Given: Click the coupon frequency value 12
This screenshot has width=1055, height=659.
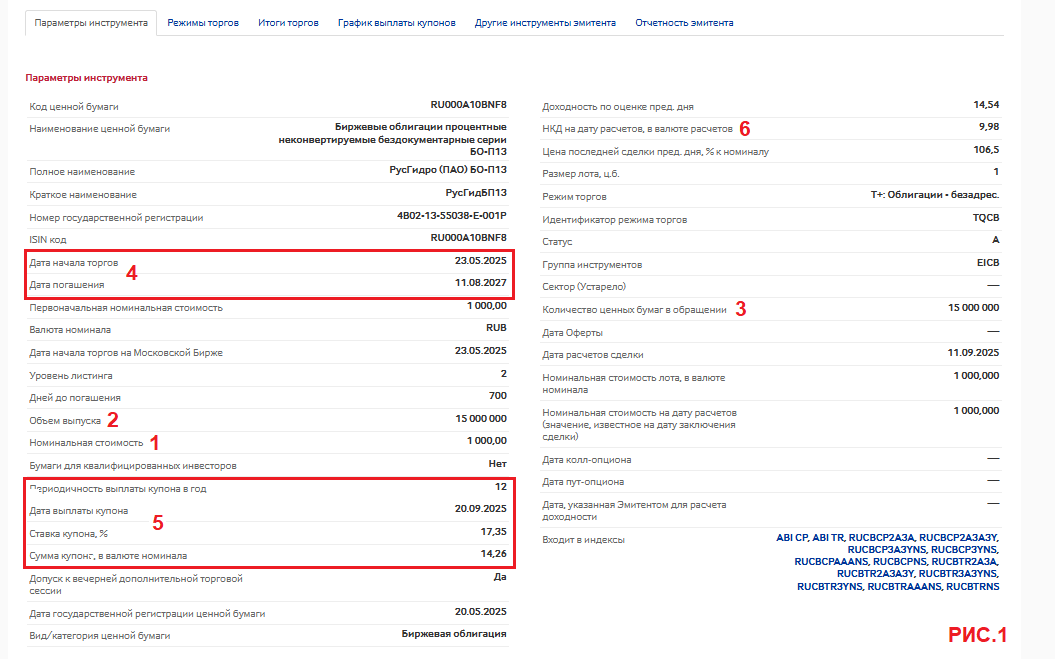Looking at the screenshot, I should tap(501, 487).
